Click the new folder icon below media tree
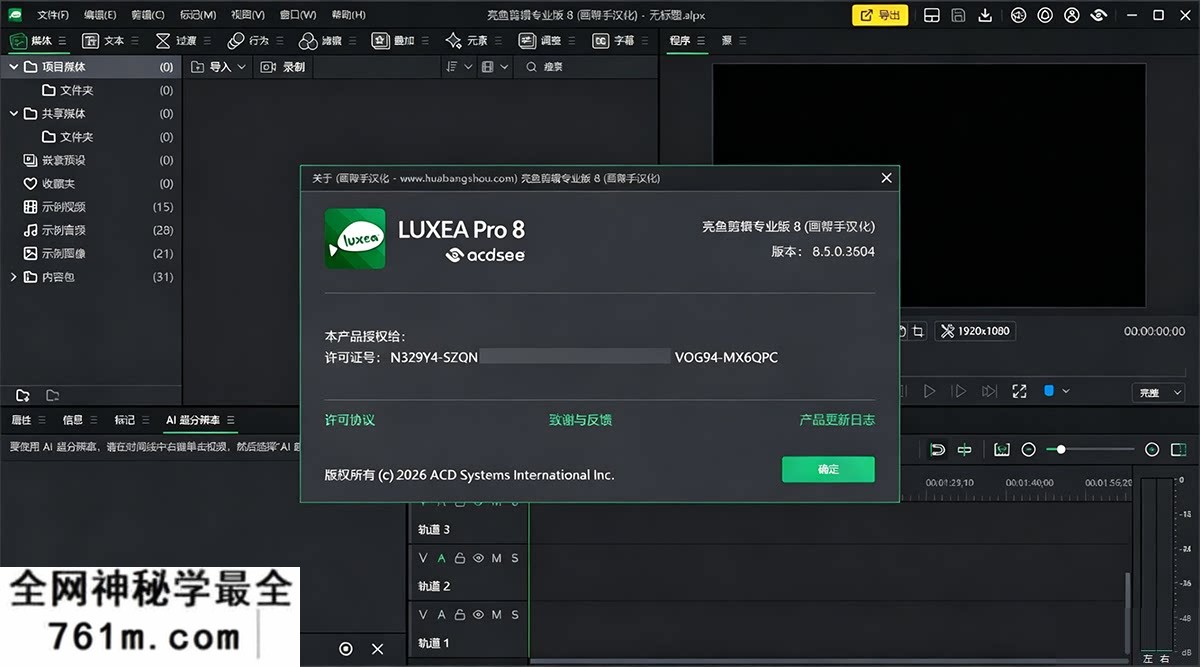Screen dimensions: 1200x667 tap(23, 395)
